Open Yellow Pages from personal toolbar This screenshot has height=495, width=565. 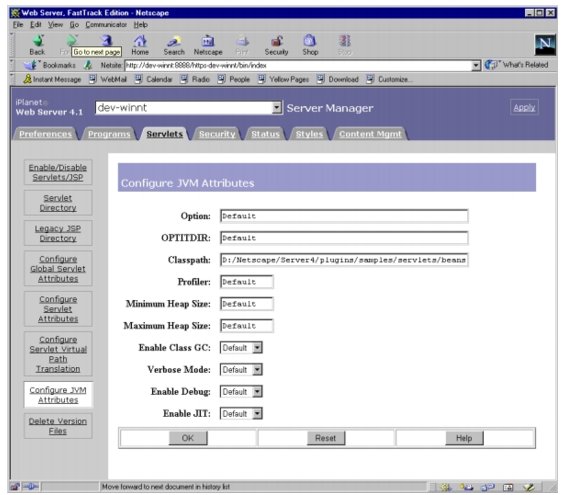pos(283,79)
